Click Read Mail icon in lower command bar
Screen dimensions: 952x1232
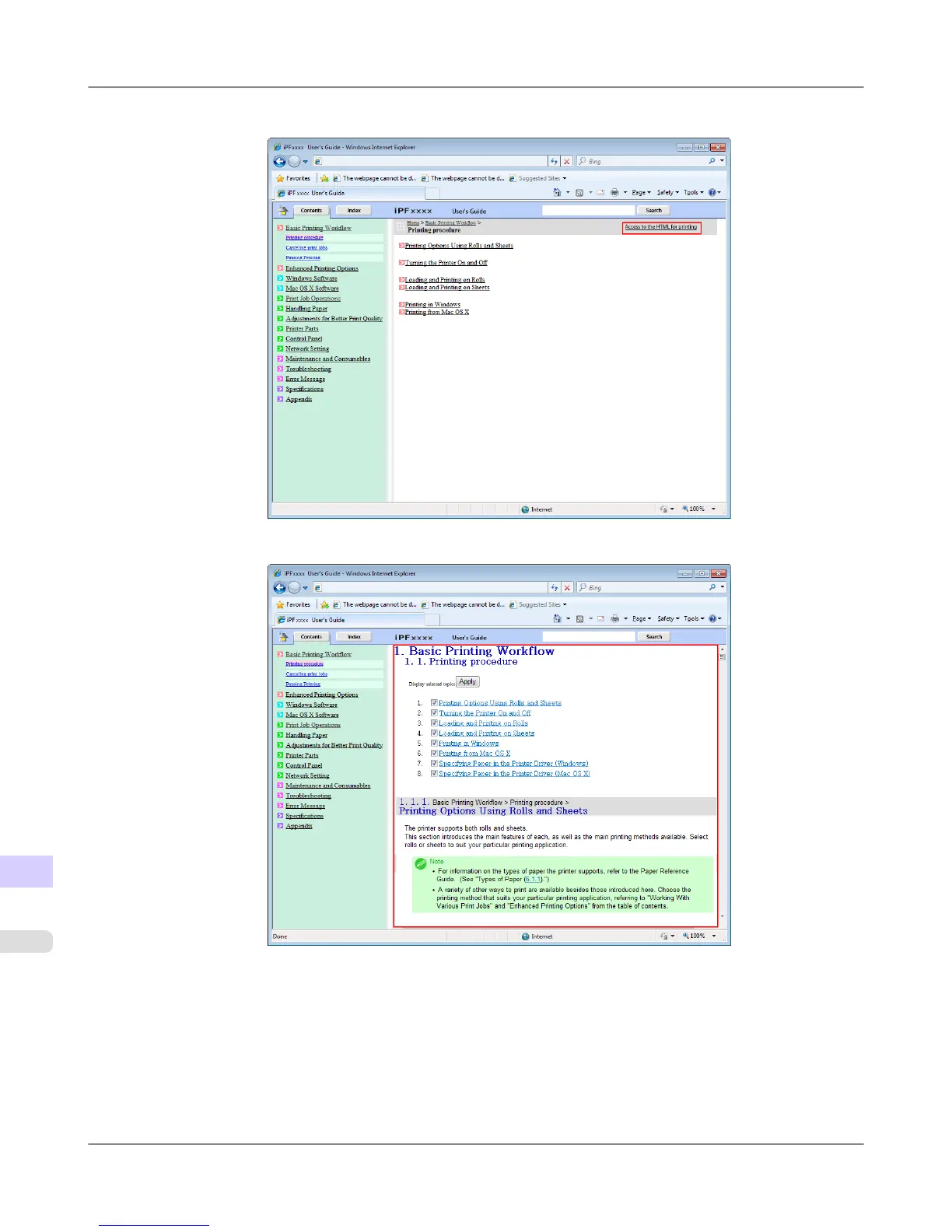click(600, 618)
